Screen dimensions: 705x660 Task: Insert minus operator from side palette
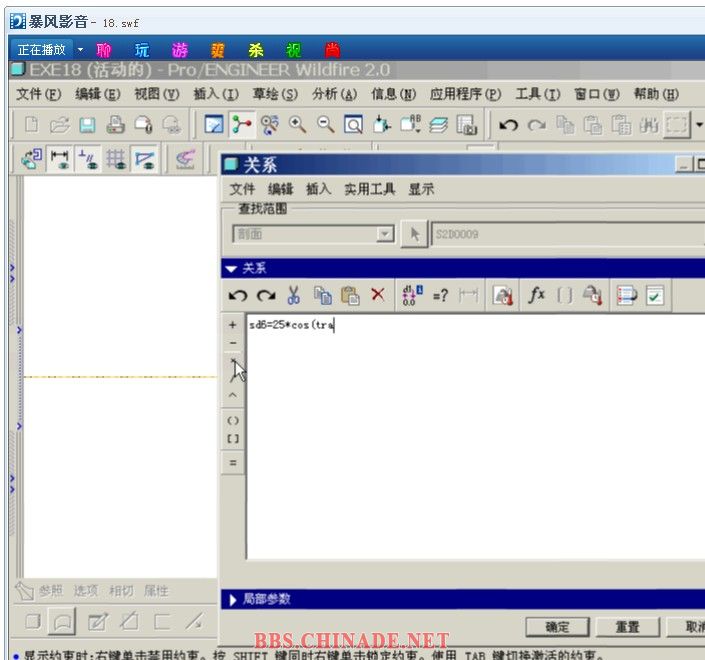tap(232, 343)
